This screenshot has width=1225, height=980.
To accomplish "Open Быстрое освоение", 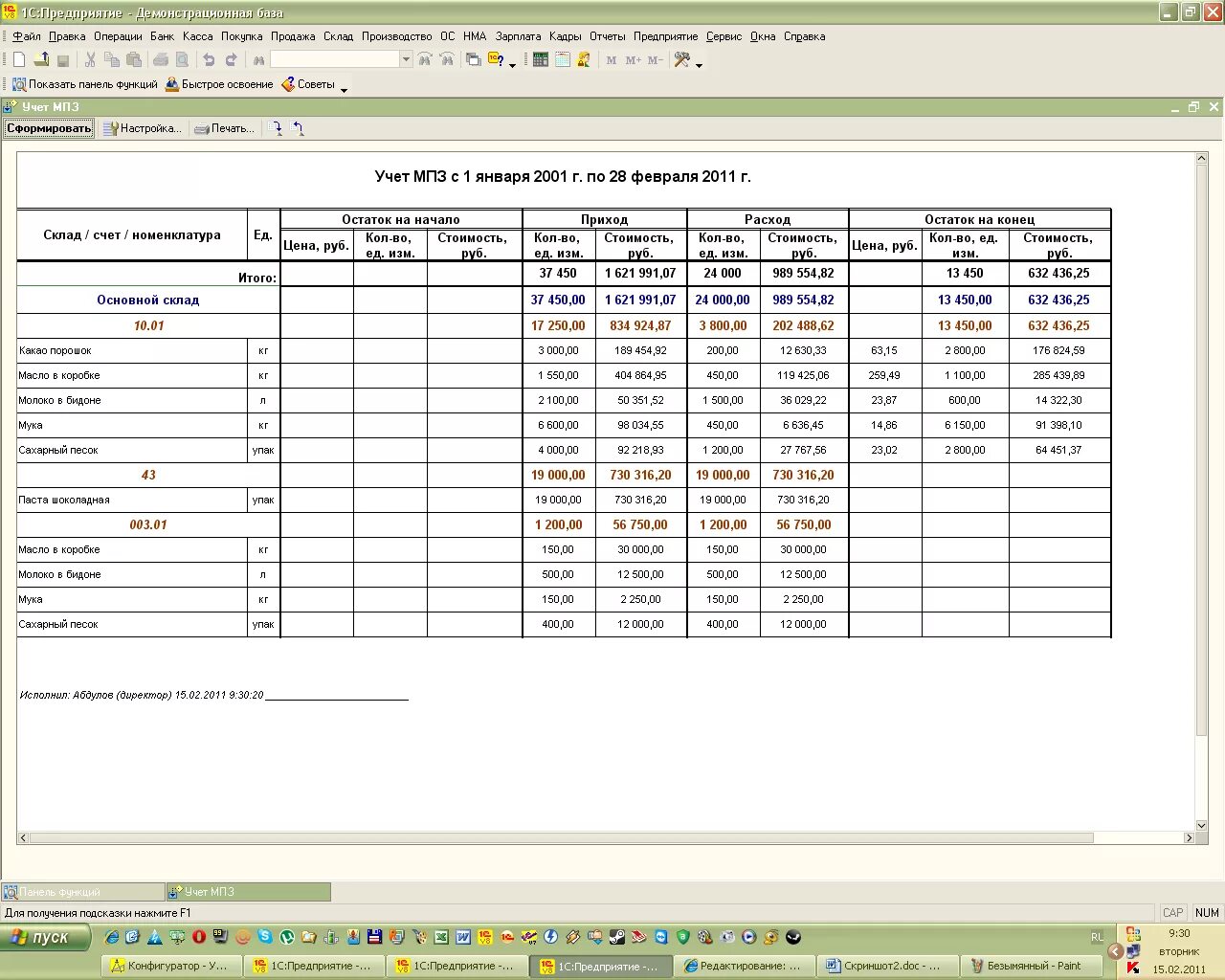I will 219,84.
